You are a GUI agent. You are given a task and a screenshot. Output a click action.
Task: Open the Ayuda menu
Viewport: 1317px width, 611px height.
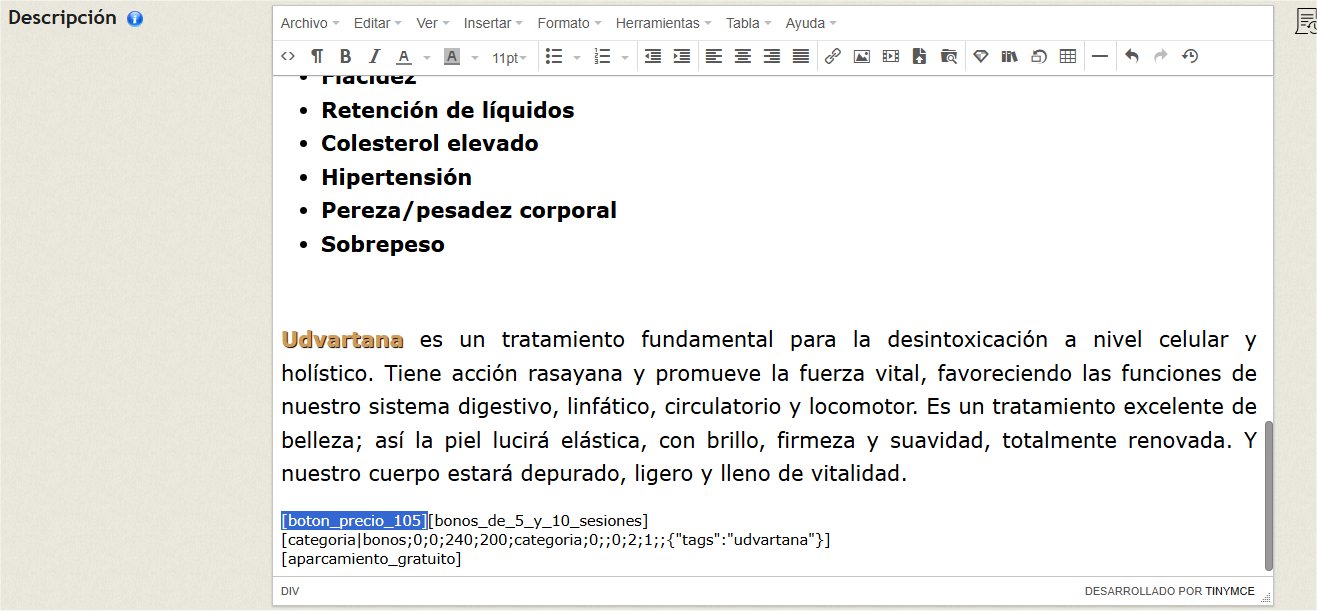click(x=811, y=23)
